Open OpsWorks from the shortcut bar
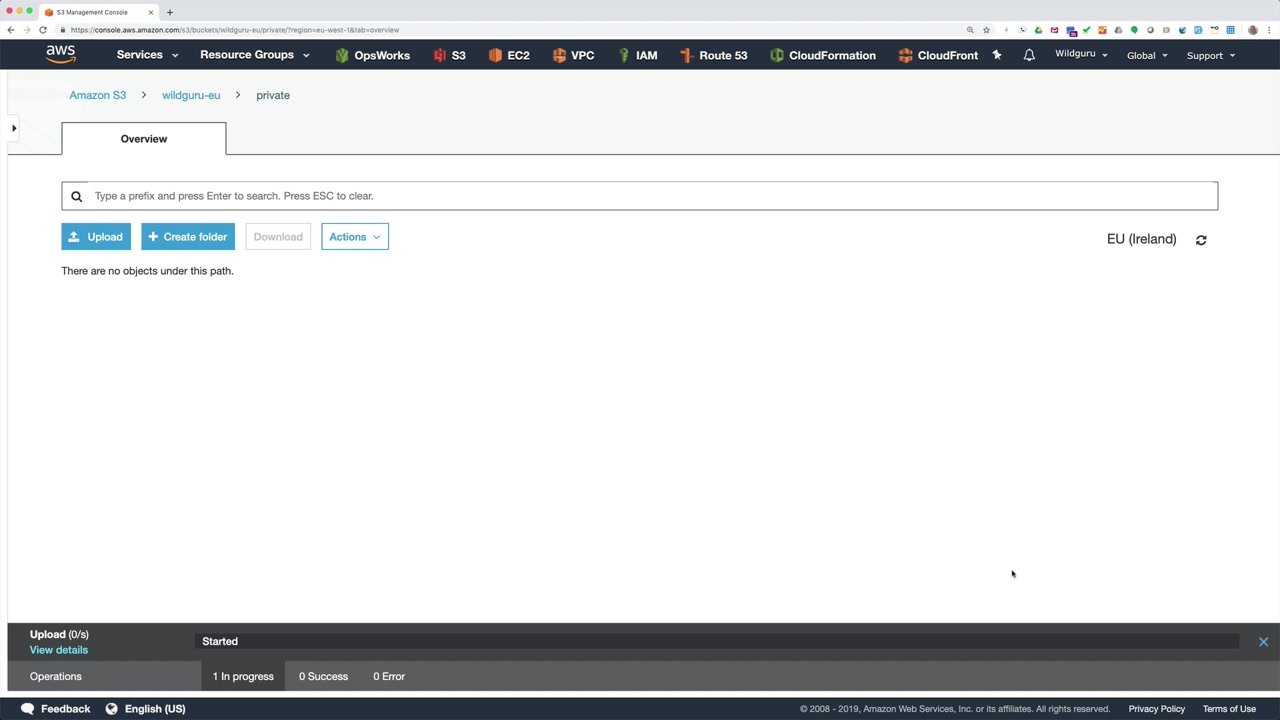 coord(372,55)
